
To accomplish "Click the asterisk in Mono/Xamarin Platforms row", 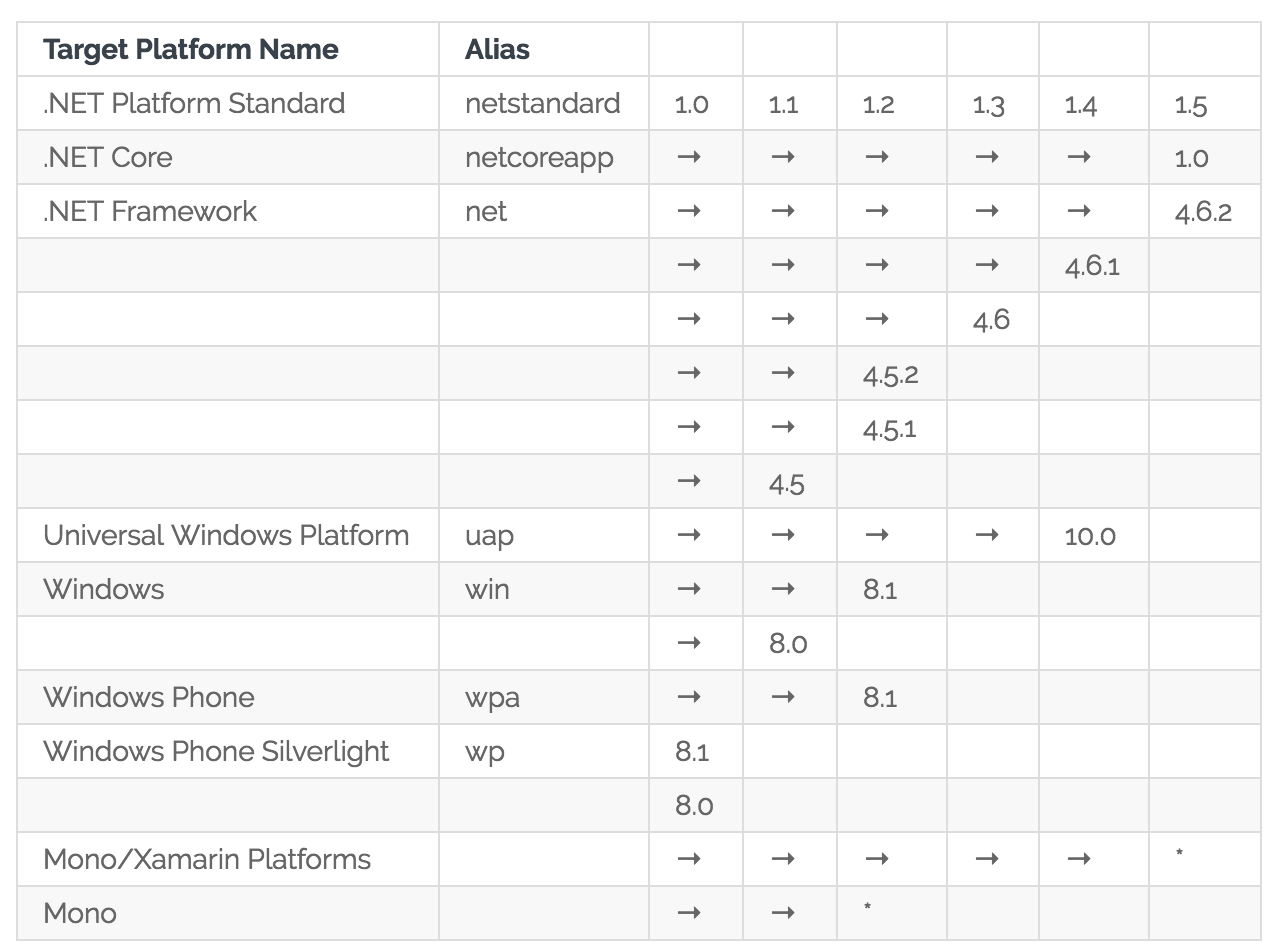I will pos(1180,854).
